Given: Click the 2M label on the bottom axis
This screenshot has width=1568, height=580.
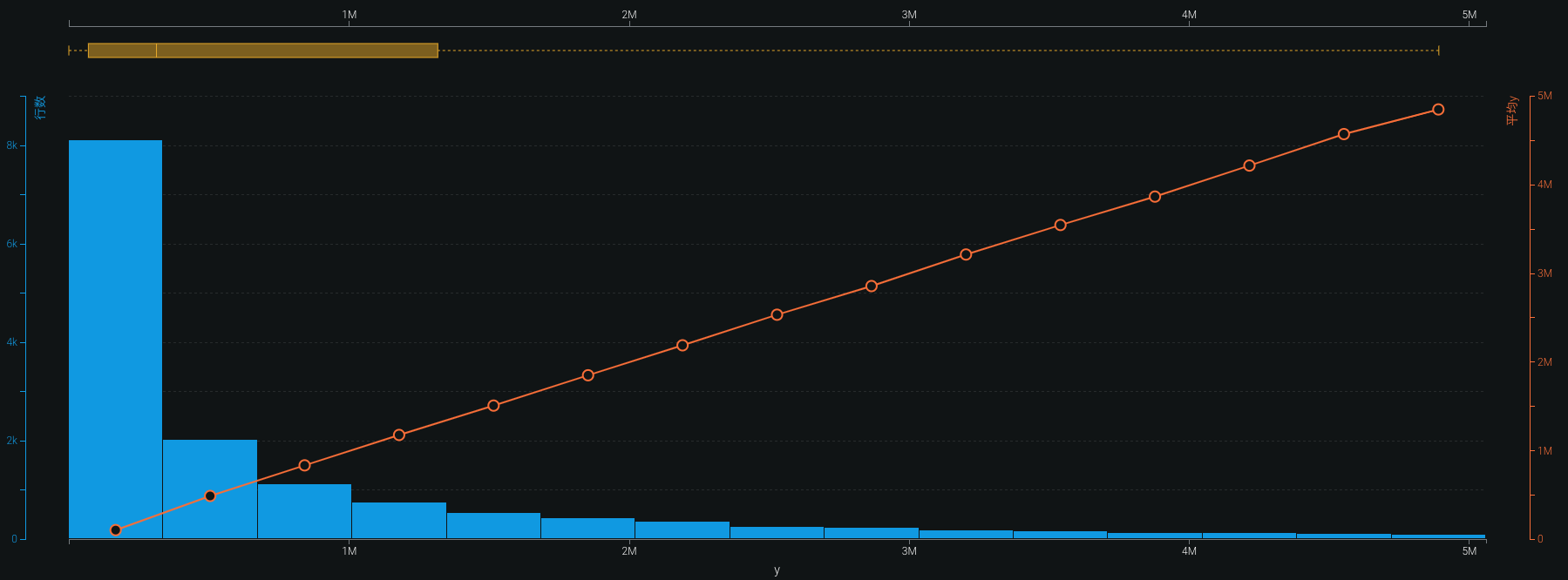Looking at the screenshot, I should pos(629,551).
